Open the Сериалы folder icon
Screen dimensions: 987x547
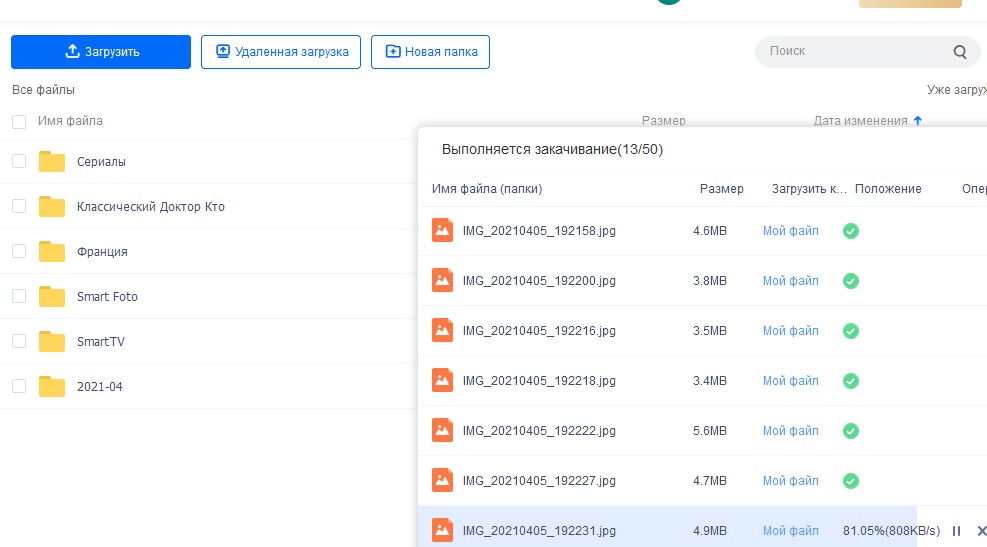pyautogui.click(x=52, y=162)
